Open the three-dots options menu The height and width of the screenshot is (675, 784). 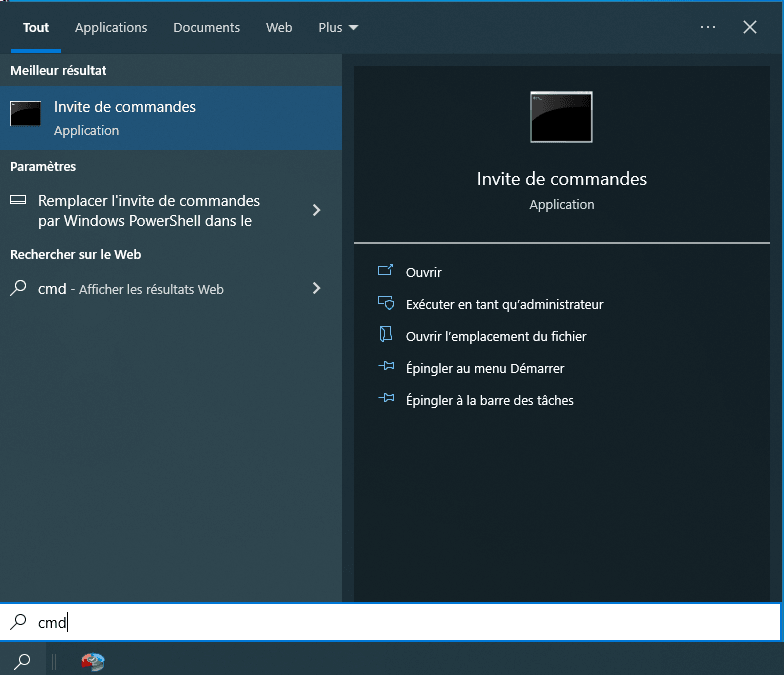708,27
